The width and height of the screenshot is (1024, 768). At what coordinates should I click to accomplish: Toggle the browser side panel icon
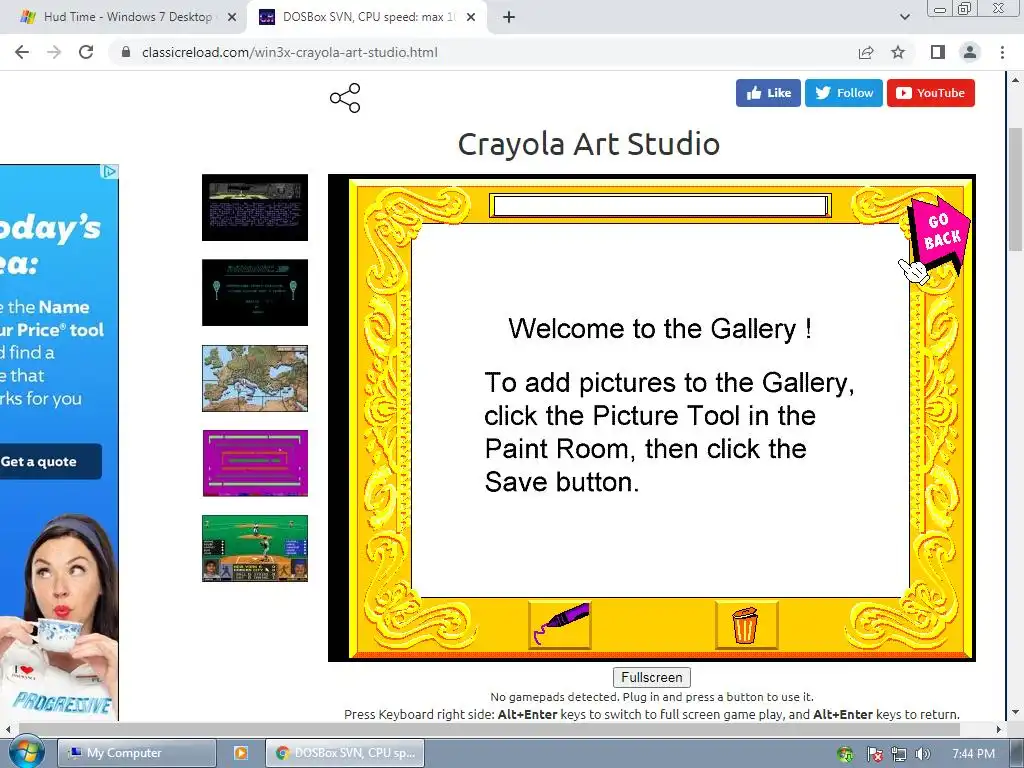[938, 52]
